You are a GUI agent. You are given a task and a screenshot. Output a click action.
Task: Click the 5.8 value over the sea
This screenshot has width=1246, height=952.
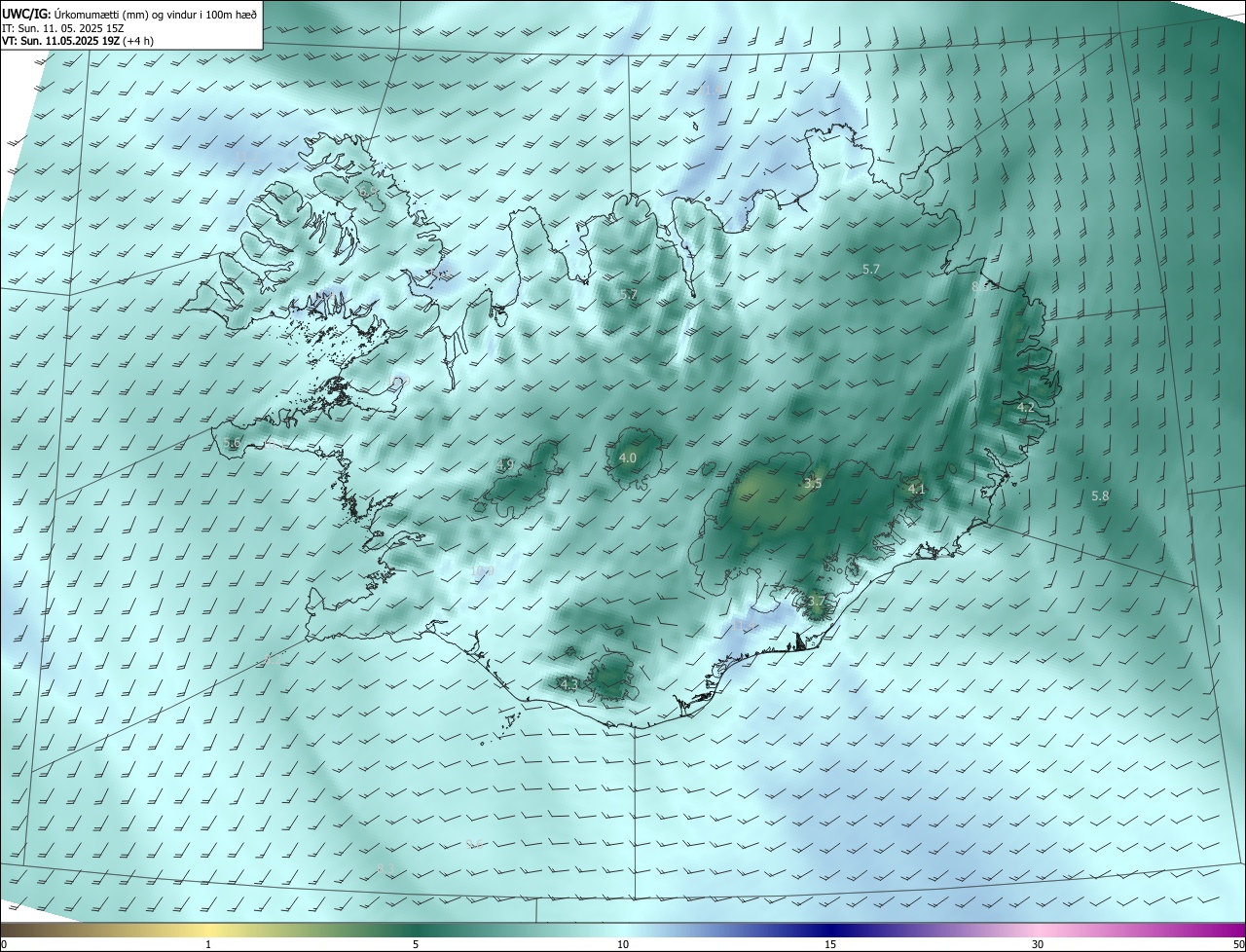click(x=1100, y=495)
